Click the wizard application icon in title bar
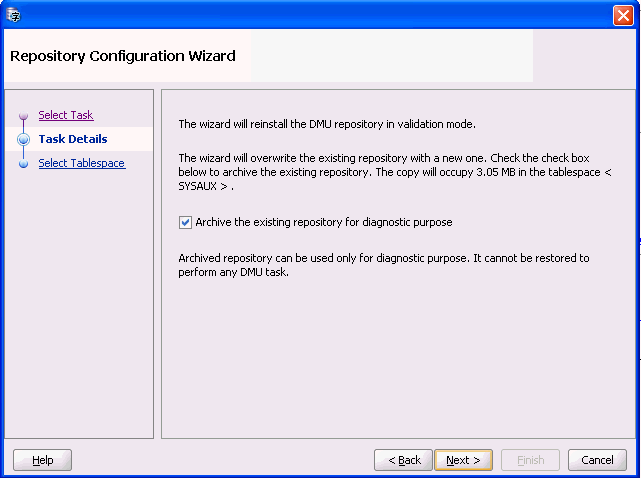 [13, 14]
